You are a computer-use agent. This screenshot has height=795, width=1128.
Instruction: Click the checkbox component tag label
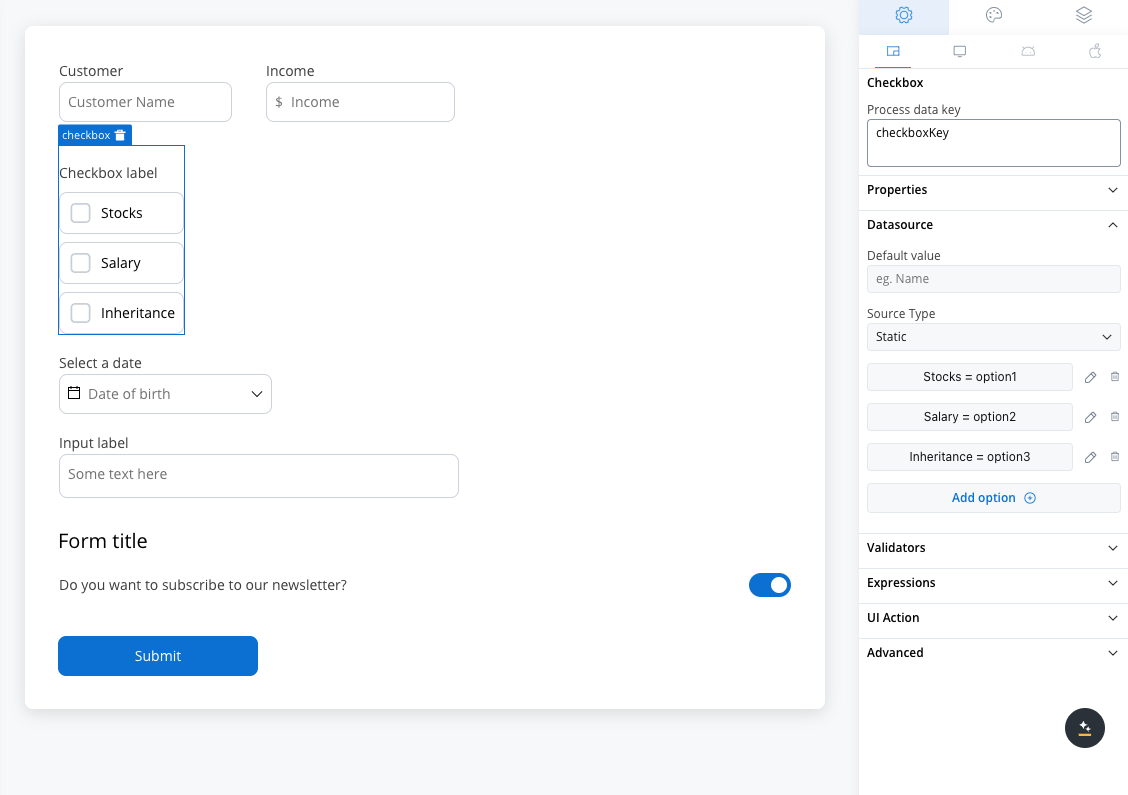tap(86, 135)
